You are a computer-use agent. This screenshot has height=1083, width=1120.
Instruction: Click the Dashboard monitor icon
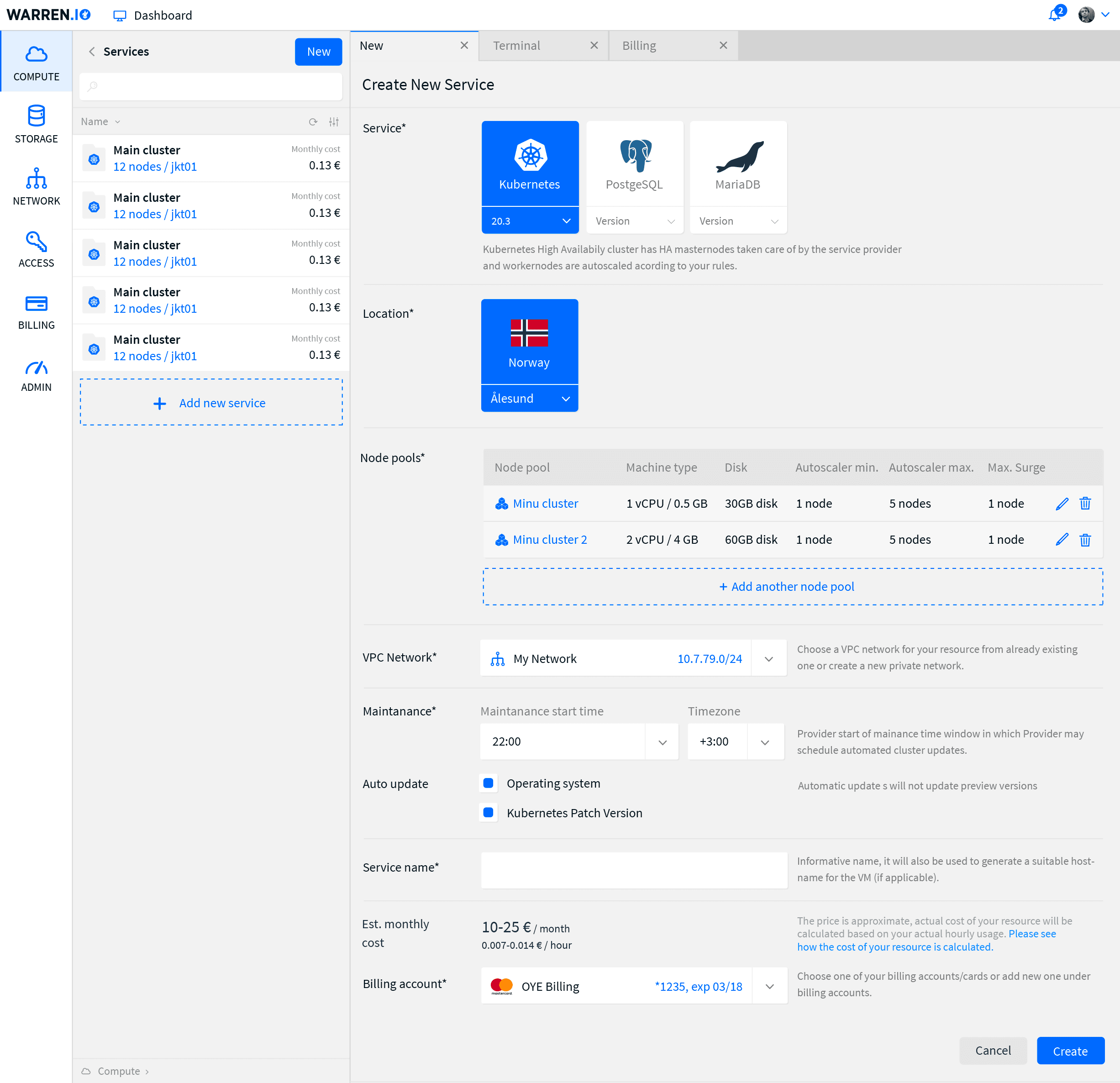(120, 16)
